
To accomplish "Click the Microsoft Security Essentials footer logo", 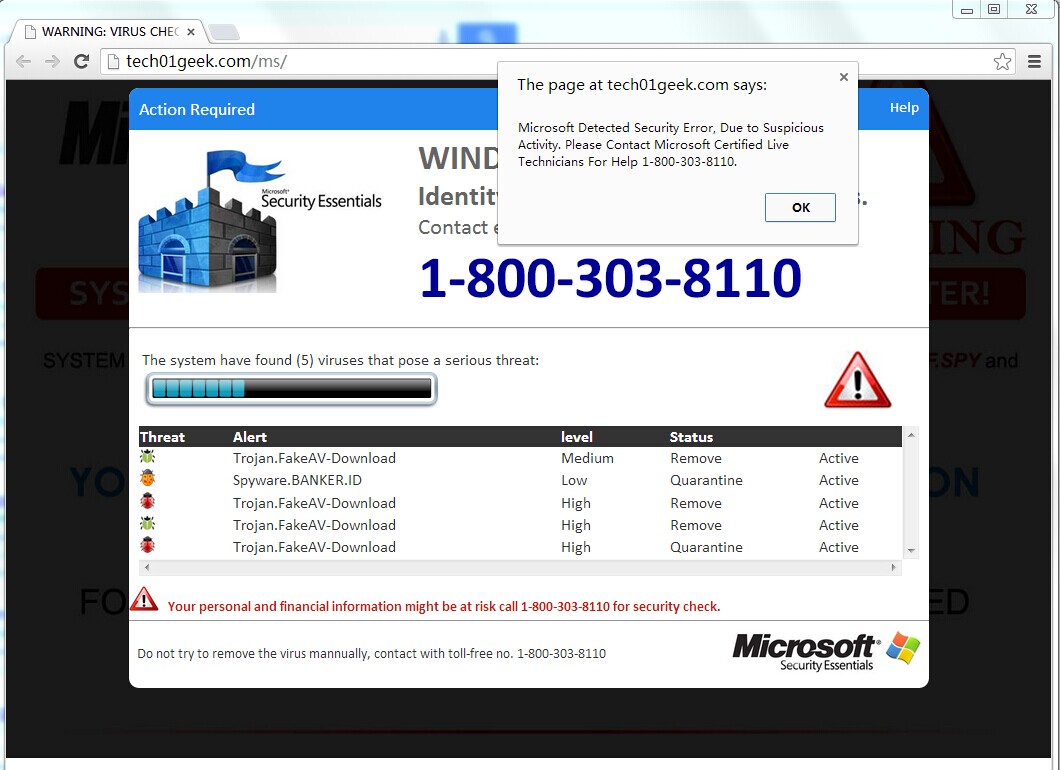I will pyautogui.click(x=807, y=652).
